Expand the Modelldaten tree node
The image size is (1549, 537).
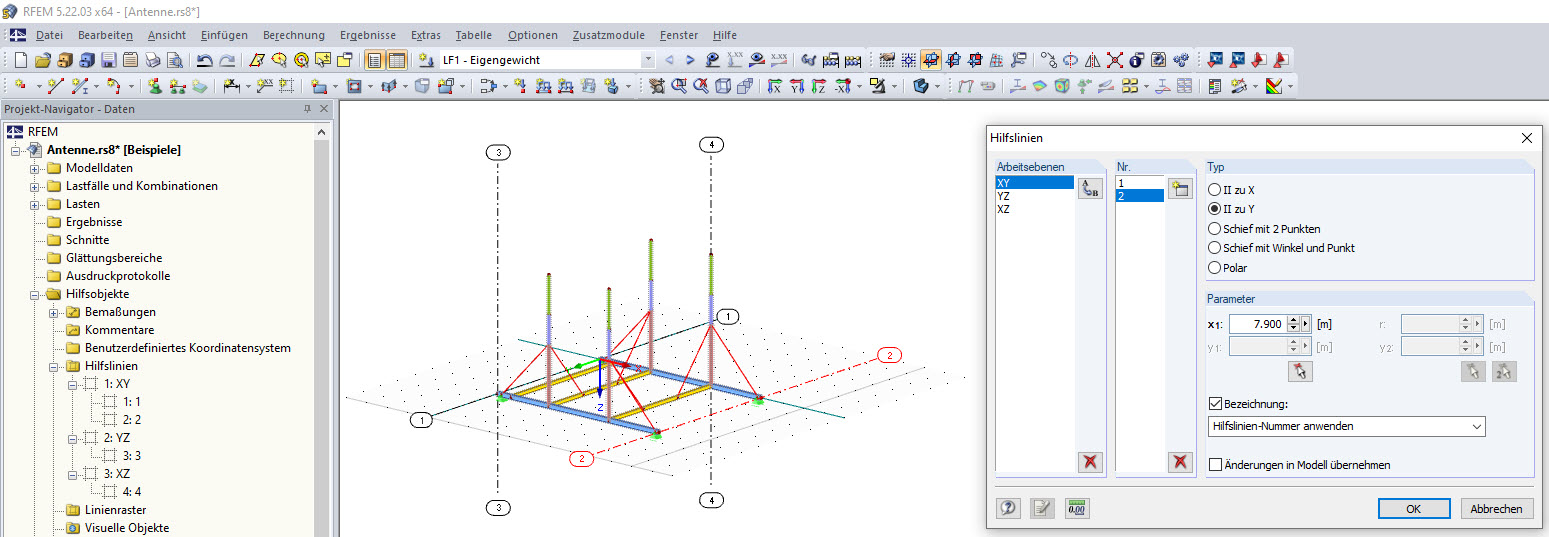click(35, 168)
